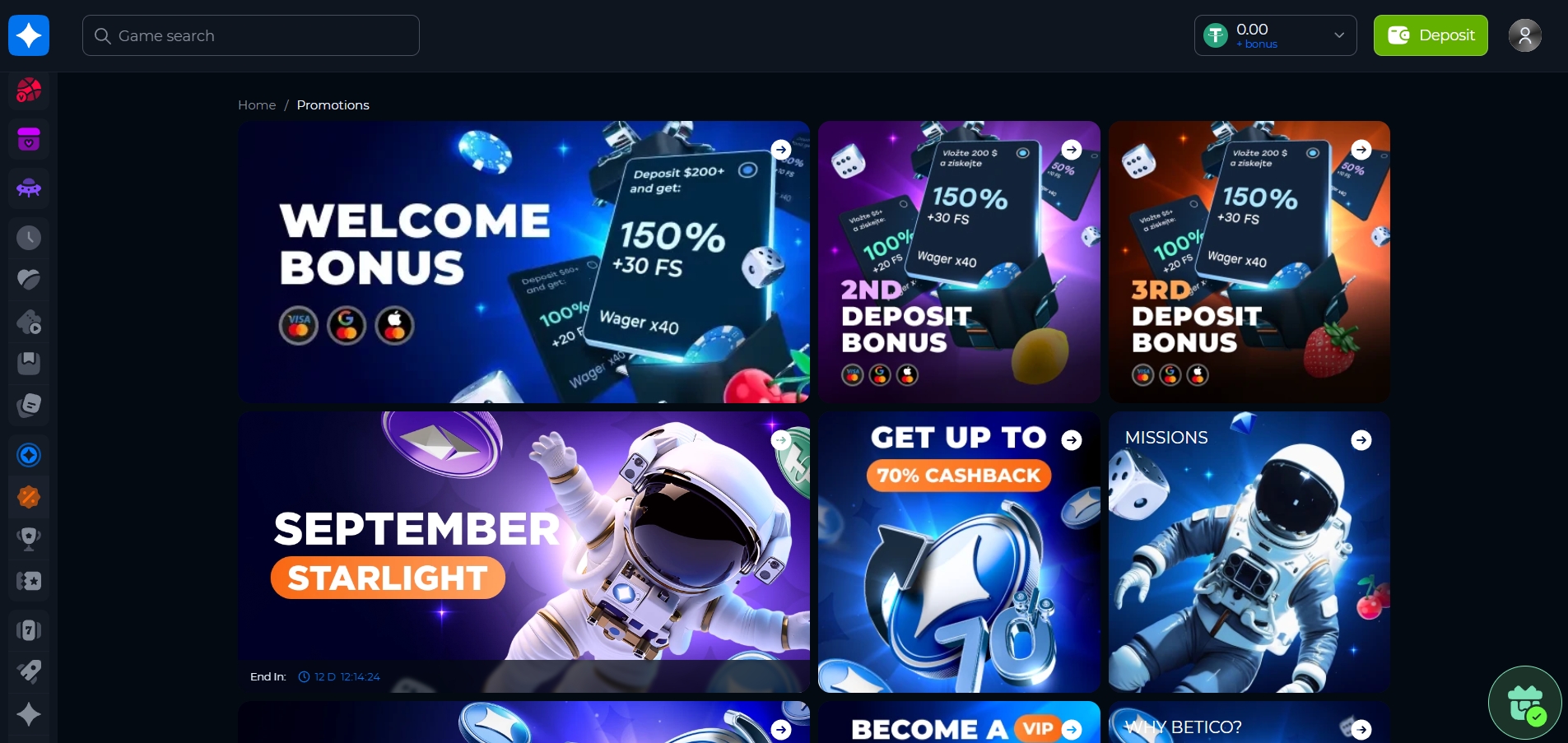
Task: Click the orange percent promotions icon
Action: pos(29,497)
